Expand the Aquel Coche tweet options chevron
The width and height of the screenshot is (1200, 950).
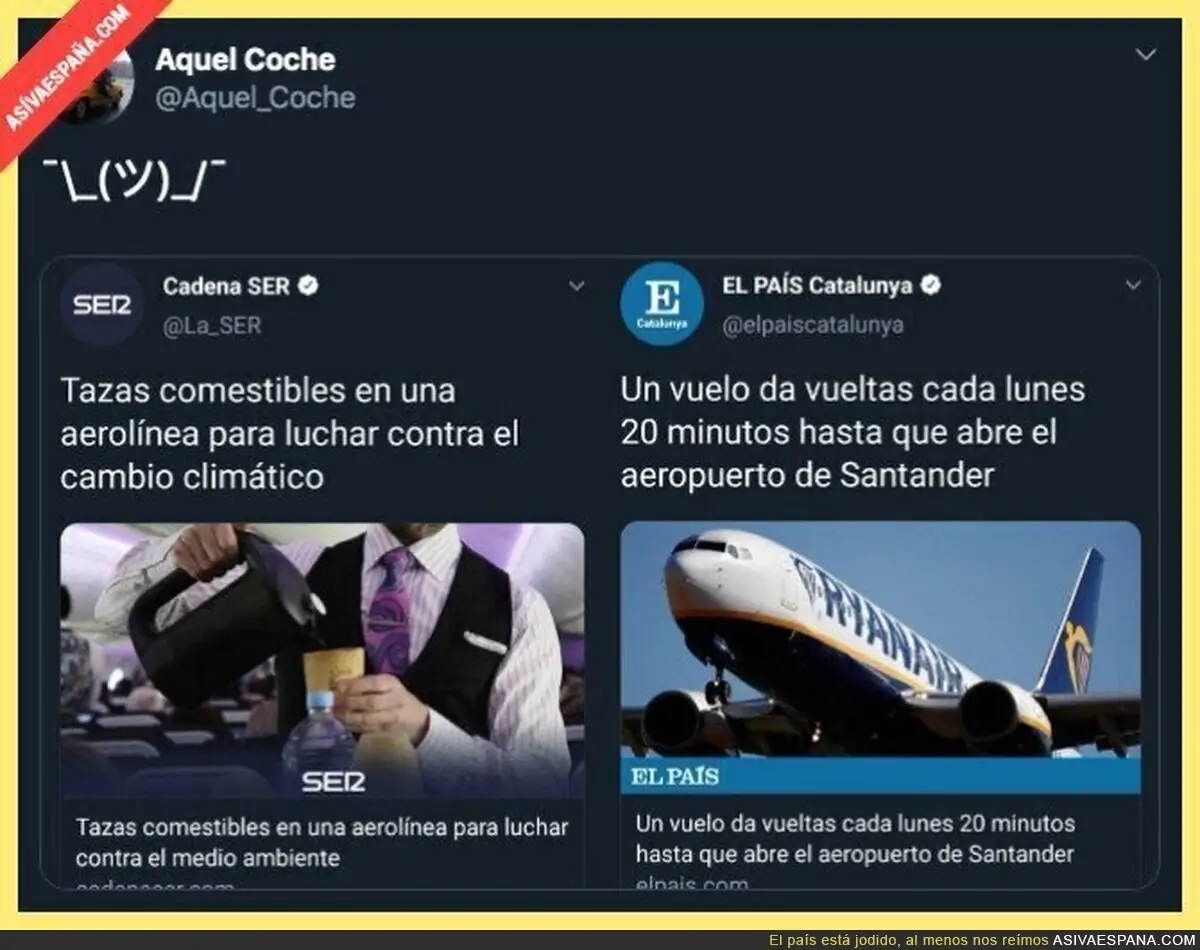(1146, 55)
